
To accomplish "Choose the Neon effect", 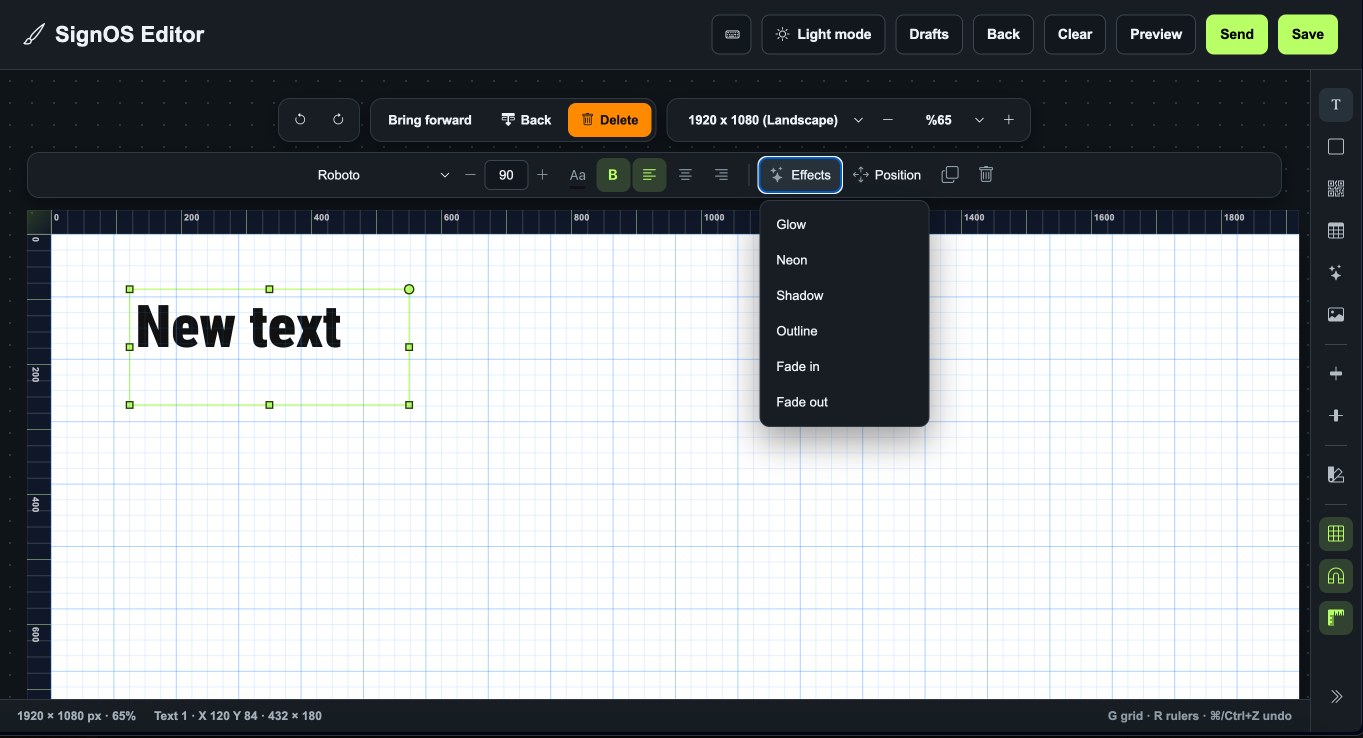I will click(x=844, y=260).
